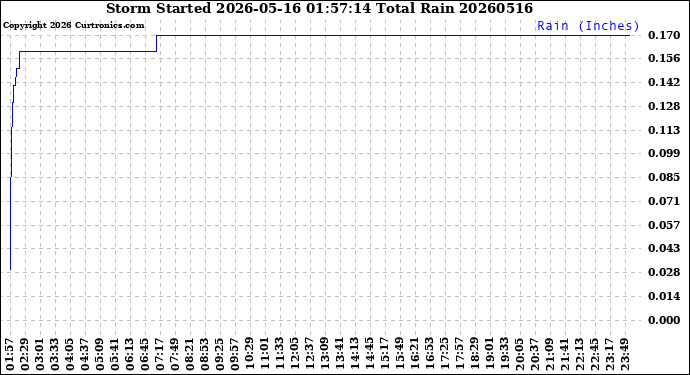
Task: Click the 0.028 y-axis value
Action: (664, 272)
